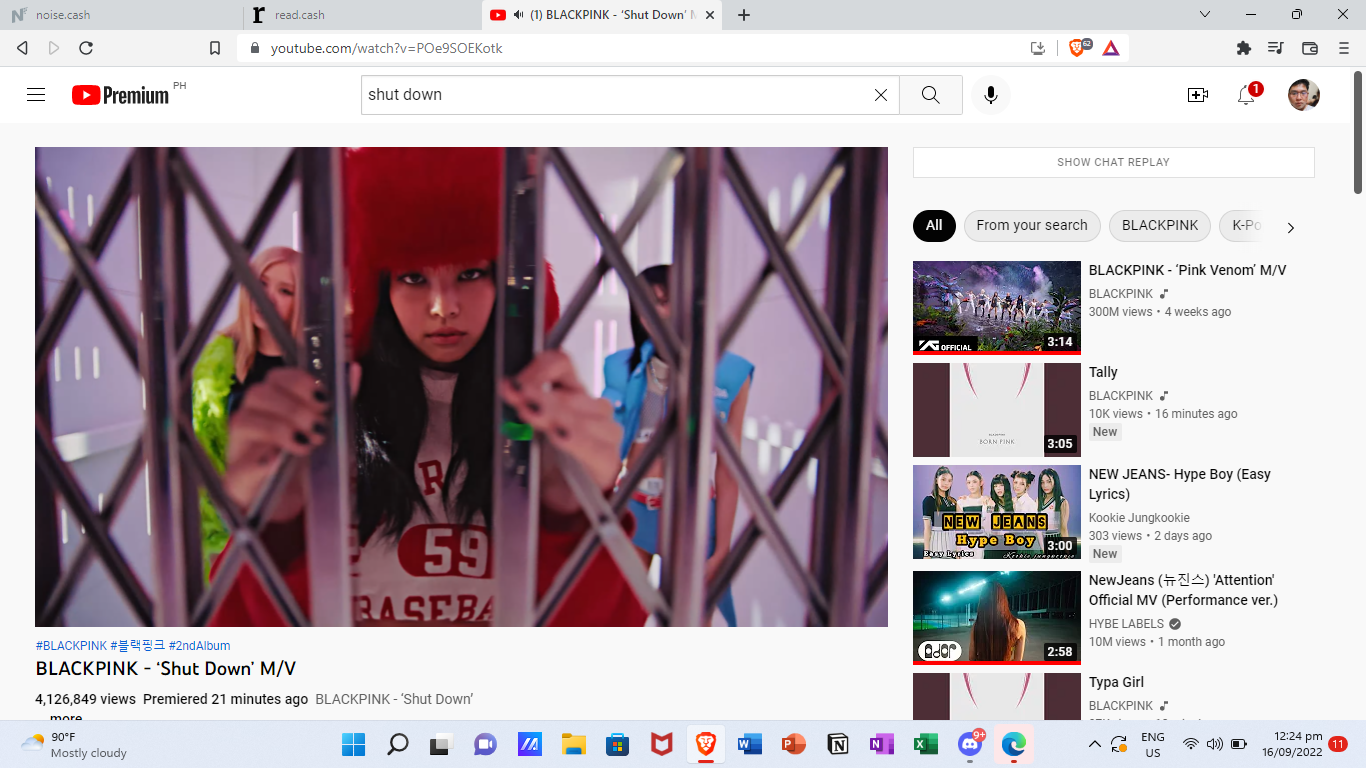Launch Microsoft Word from taskbar

pyautogui.click(x=749, y=745)
